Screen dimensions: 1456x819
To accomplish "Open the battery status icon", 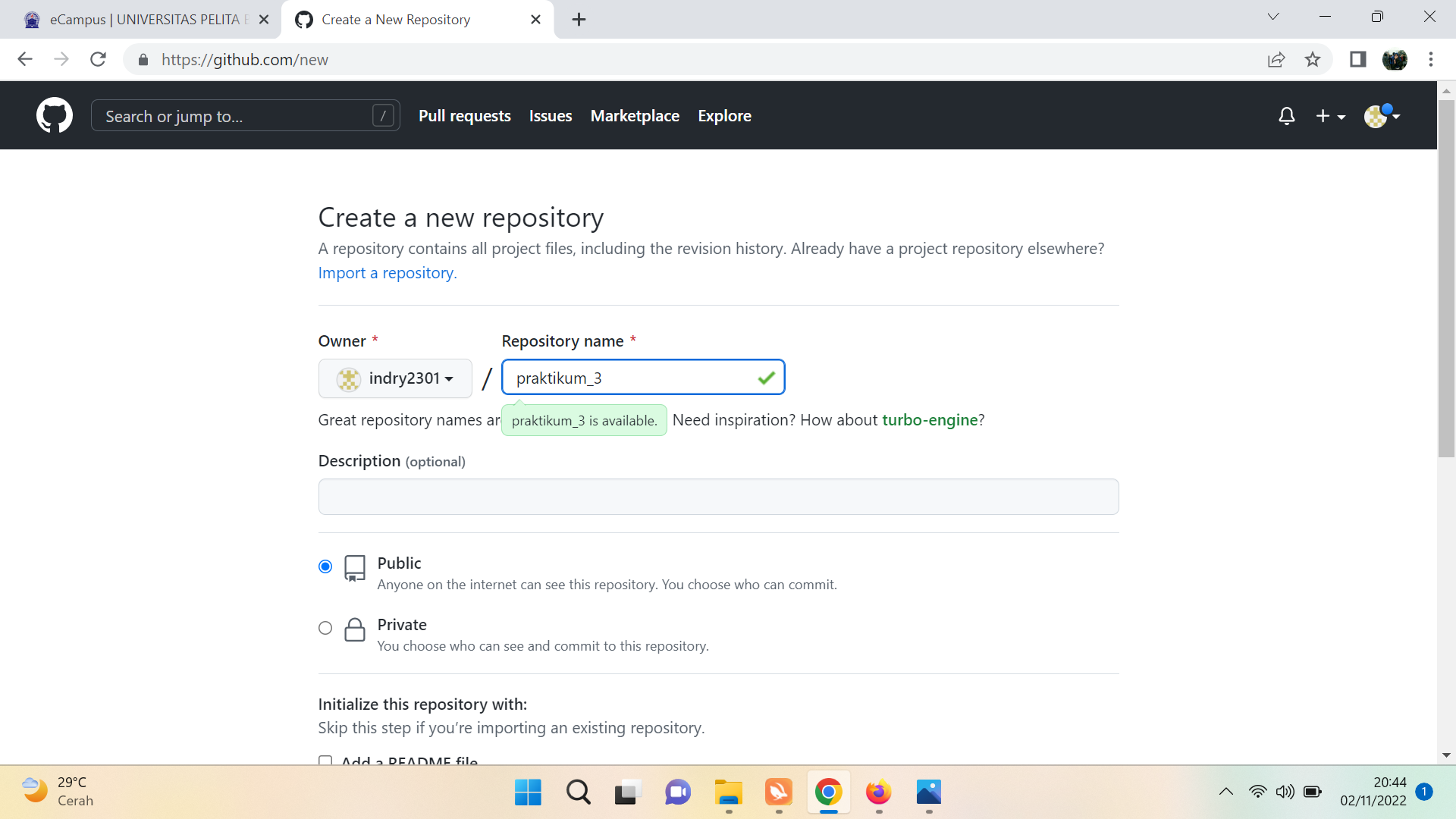I will click(1313, 792).
